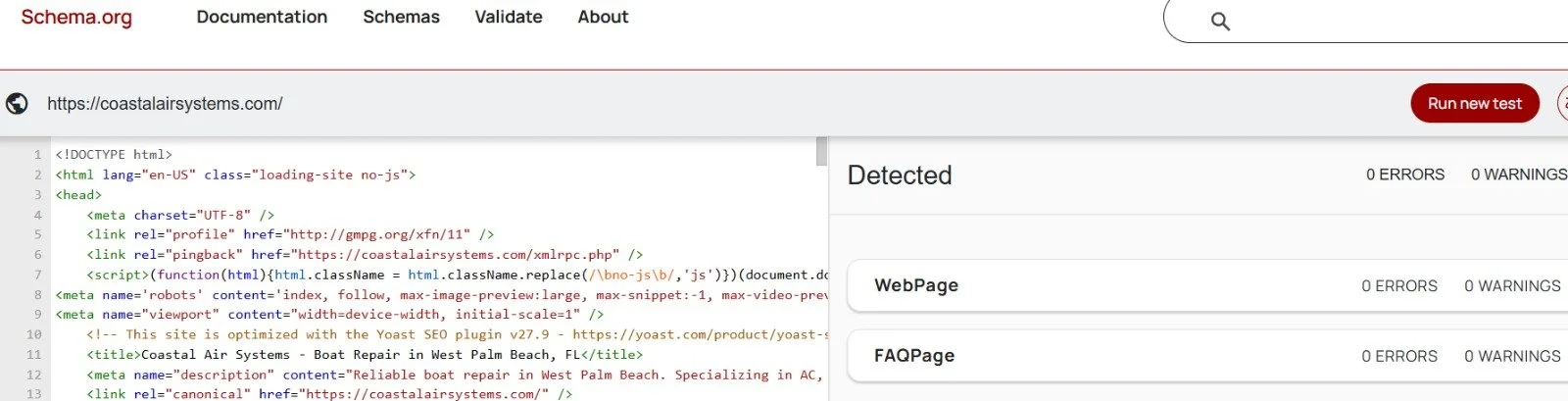
Task: Click the title tag code line
Action: [365, 355]
